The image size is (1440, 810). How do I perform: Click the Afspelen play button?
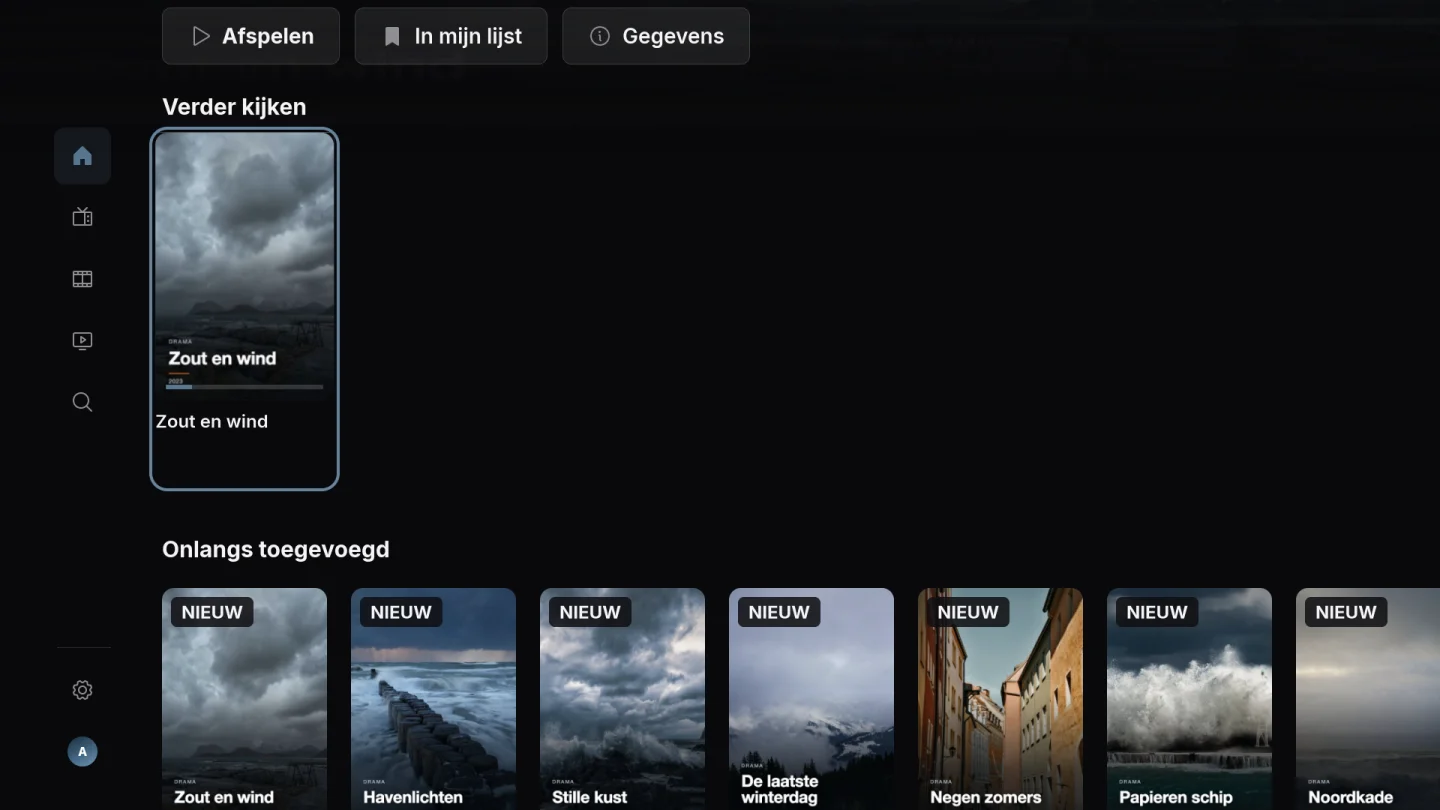click(x=251, y=36)
